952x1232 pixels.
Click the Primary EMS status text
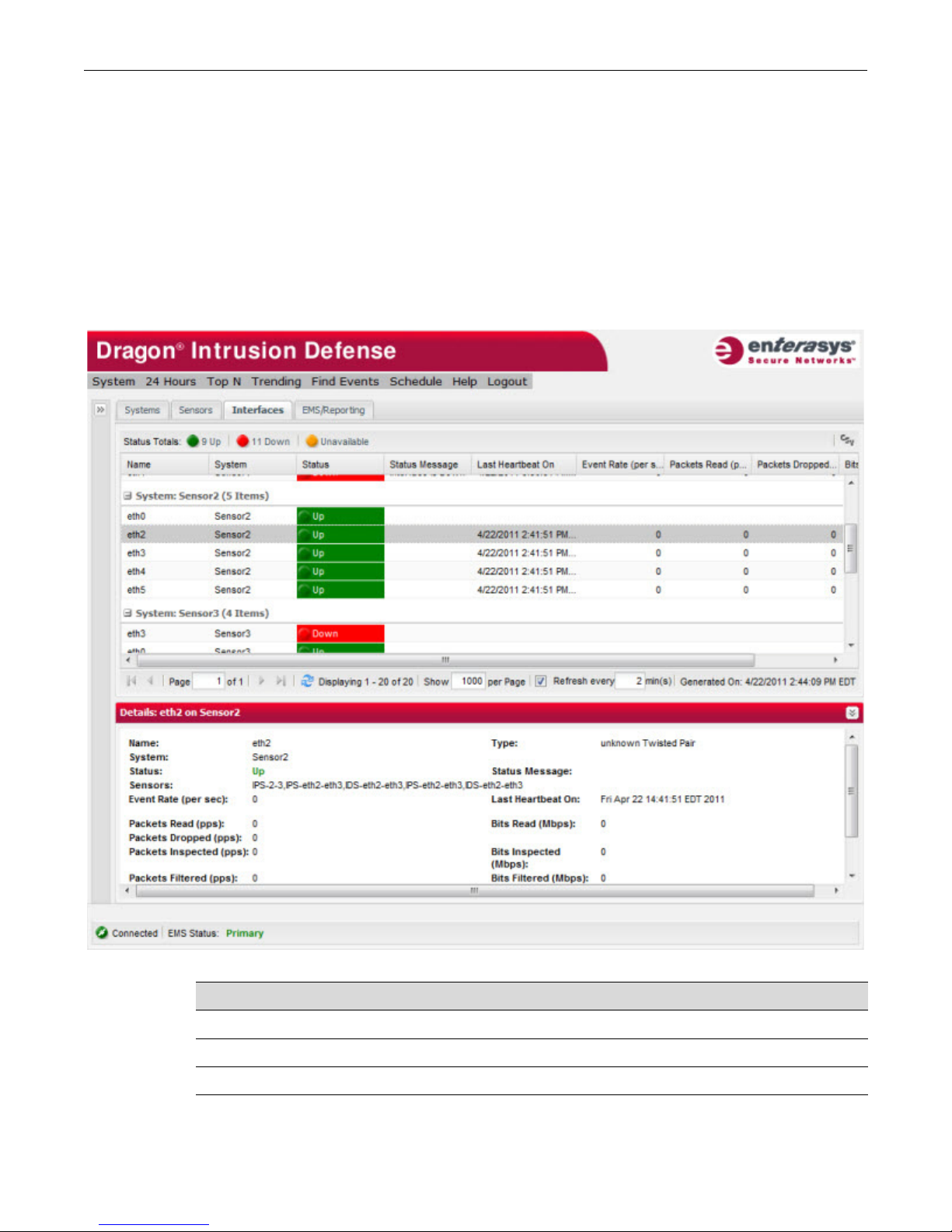[245, 934]
